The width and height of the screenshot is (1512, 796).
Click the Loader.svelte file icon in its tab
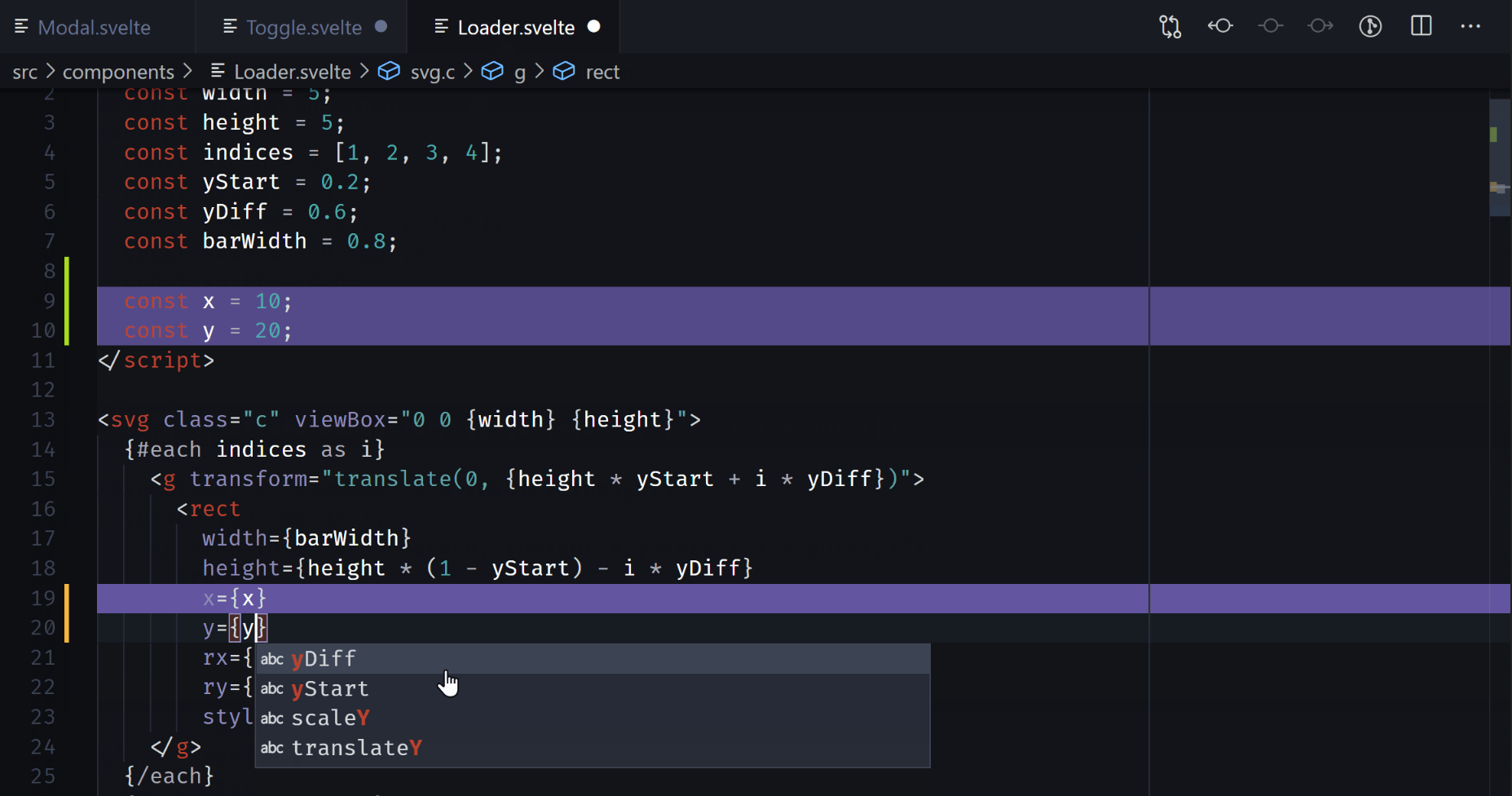pyautogui.click(x=441, y=27)
